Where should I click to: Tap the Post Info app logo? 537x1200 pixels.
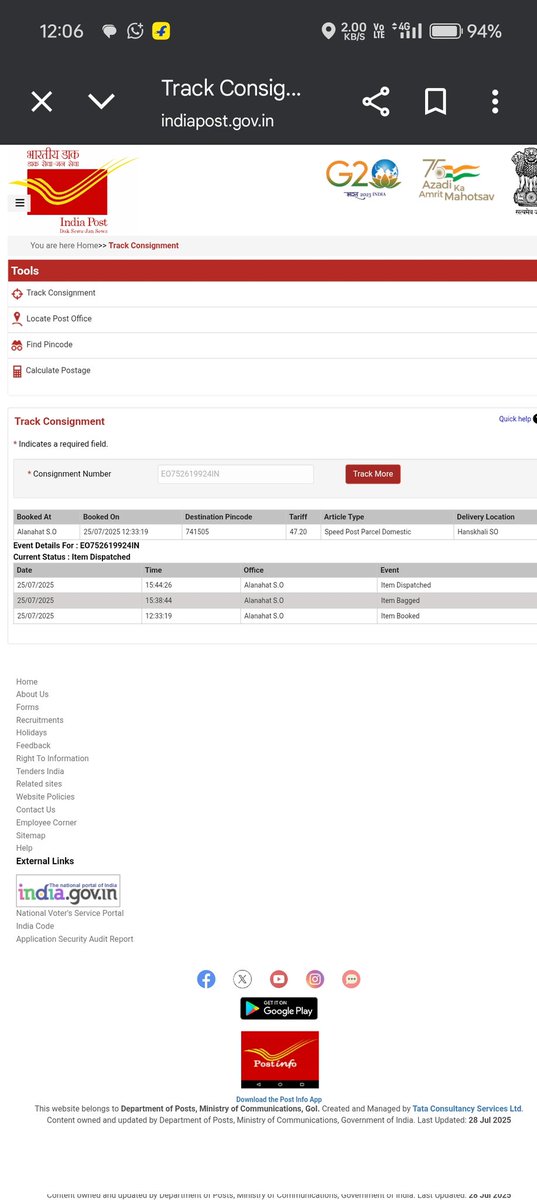coord(280,1060)
